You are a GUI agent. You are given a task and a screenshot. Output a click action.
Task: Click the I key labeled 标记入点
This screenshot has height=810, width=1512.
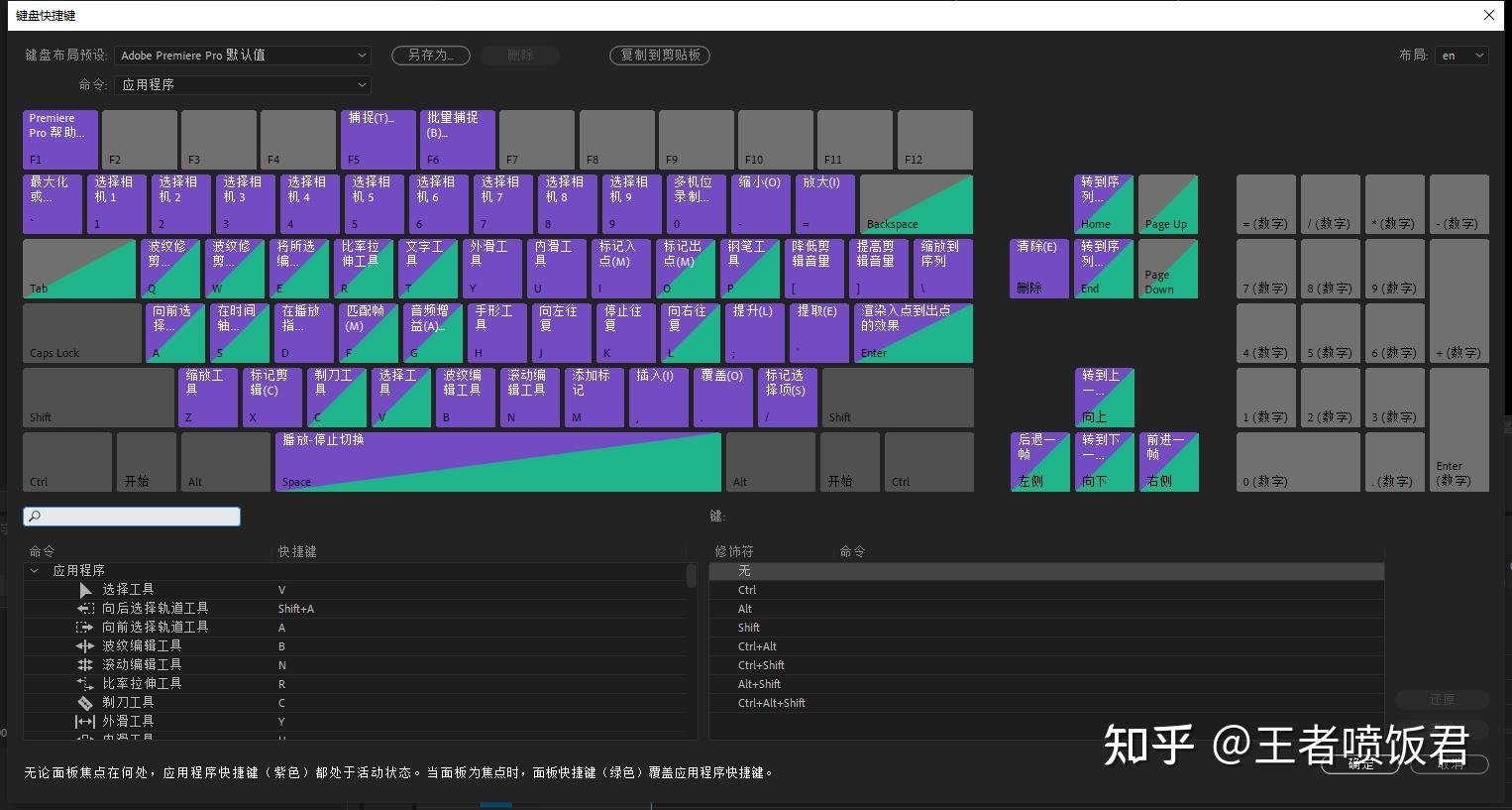(621, 269)
